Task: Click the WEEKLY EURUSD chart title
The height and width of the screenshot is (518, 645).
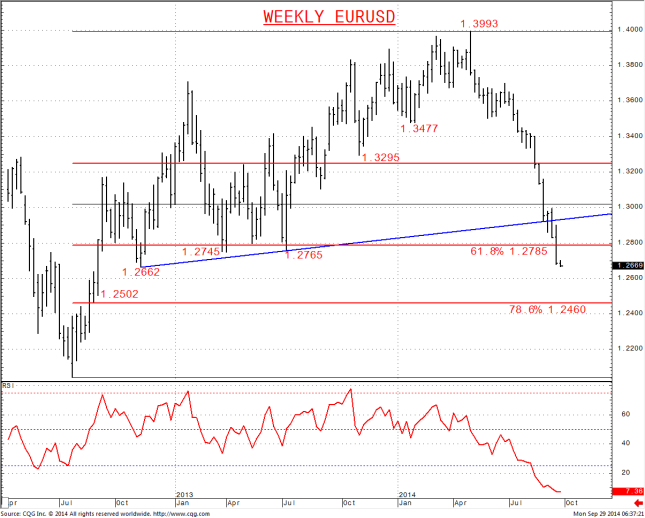Action: 329,17
